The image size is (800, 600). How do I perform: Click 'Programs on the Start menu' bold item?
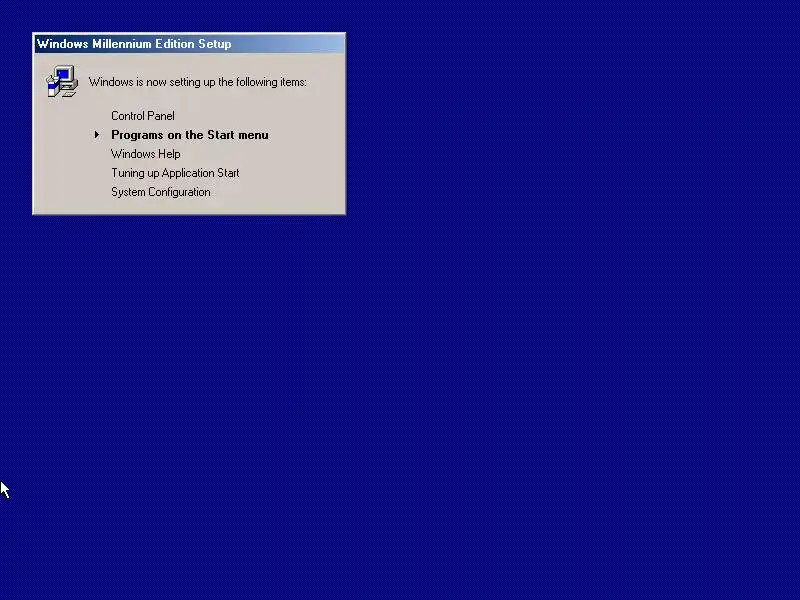(x=190, y=135)
